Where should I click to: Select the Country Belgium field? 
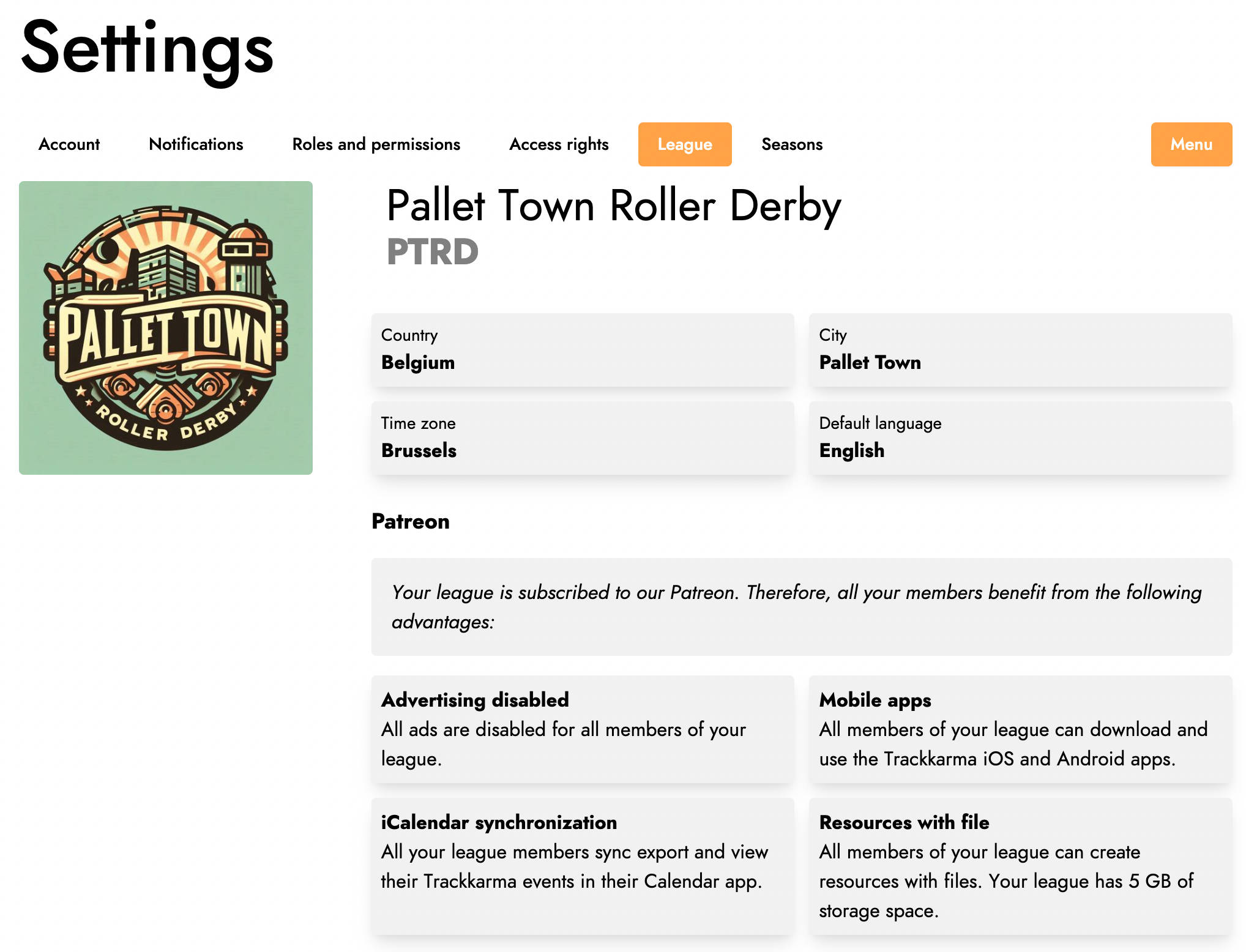[583, 350]
